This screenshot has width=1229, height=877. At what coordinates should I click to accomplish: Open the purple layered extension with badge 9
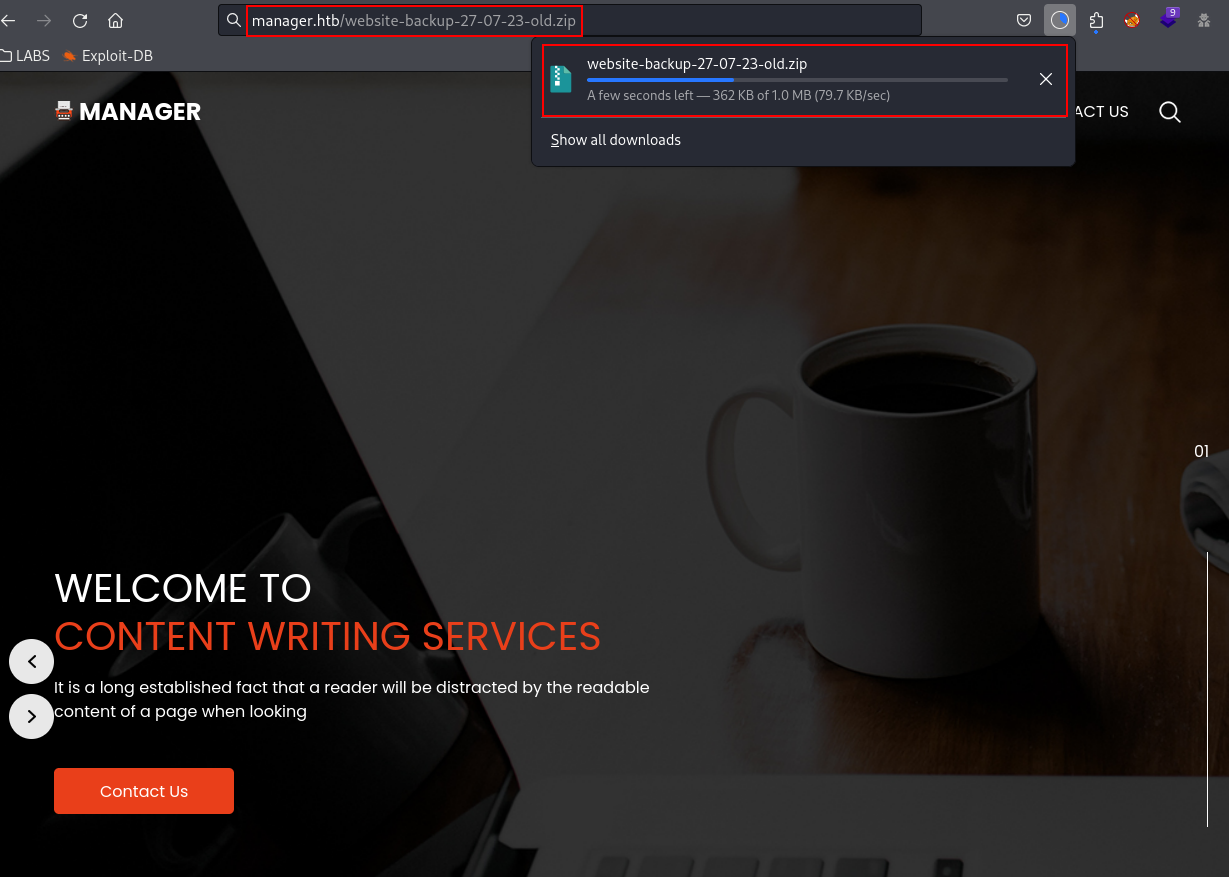1169,18
